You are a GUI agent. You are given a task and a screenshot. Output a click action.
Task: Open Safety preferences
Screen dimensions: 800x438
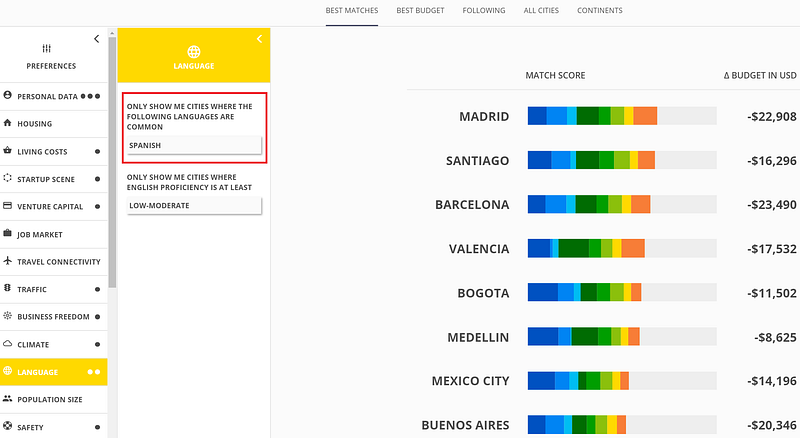click(54, 427)
